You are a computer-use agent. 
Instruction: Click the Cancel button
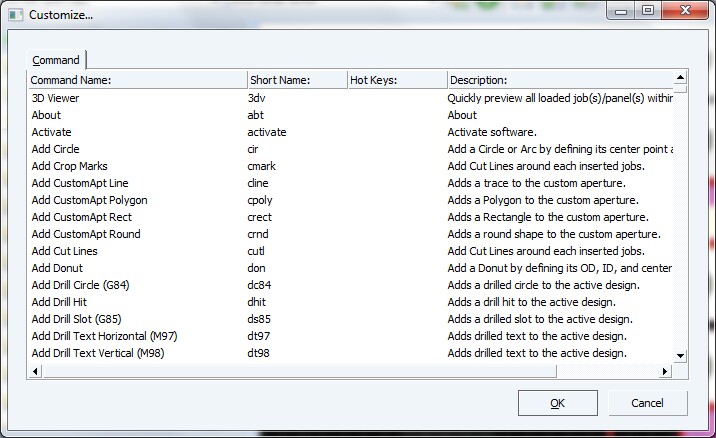coord(647,403)
